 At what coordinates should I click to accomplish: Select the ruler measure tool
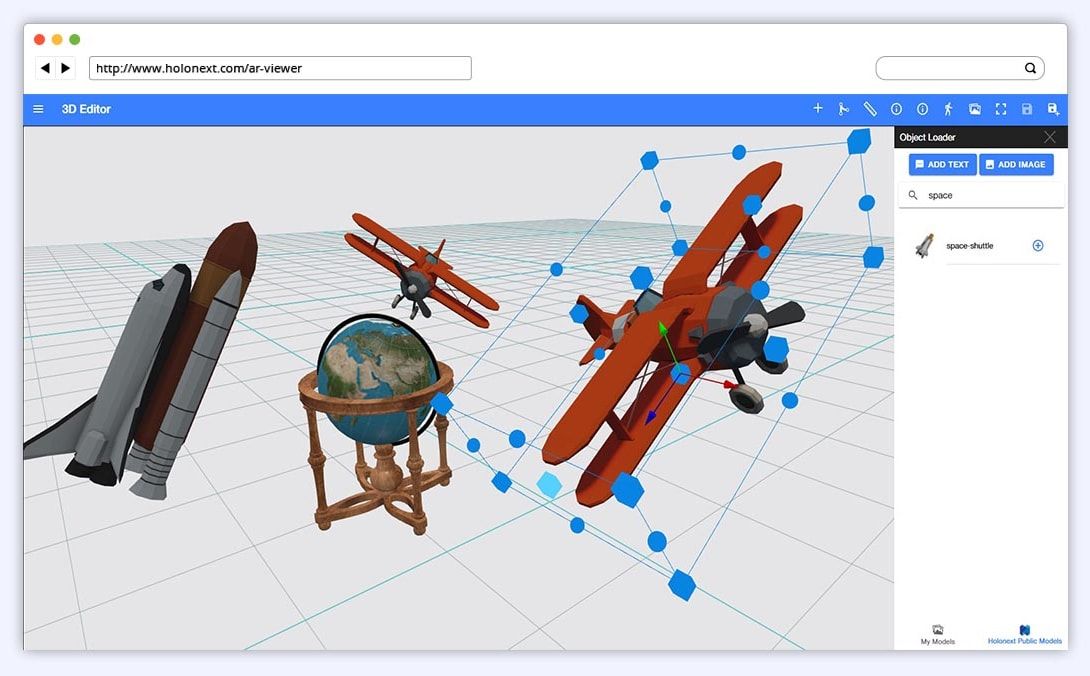click(870, 109)
